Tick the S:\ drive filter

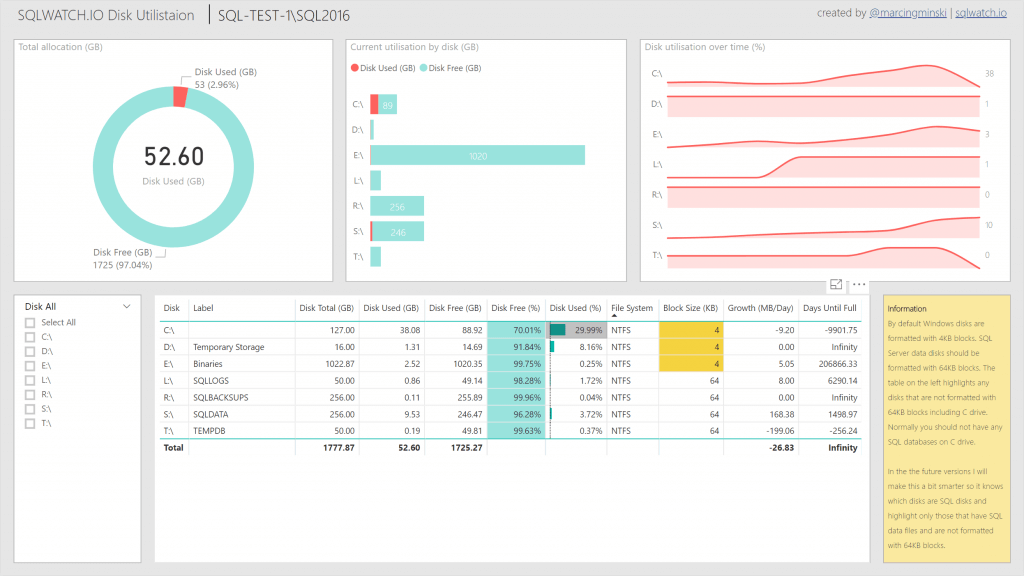[28, 406]
